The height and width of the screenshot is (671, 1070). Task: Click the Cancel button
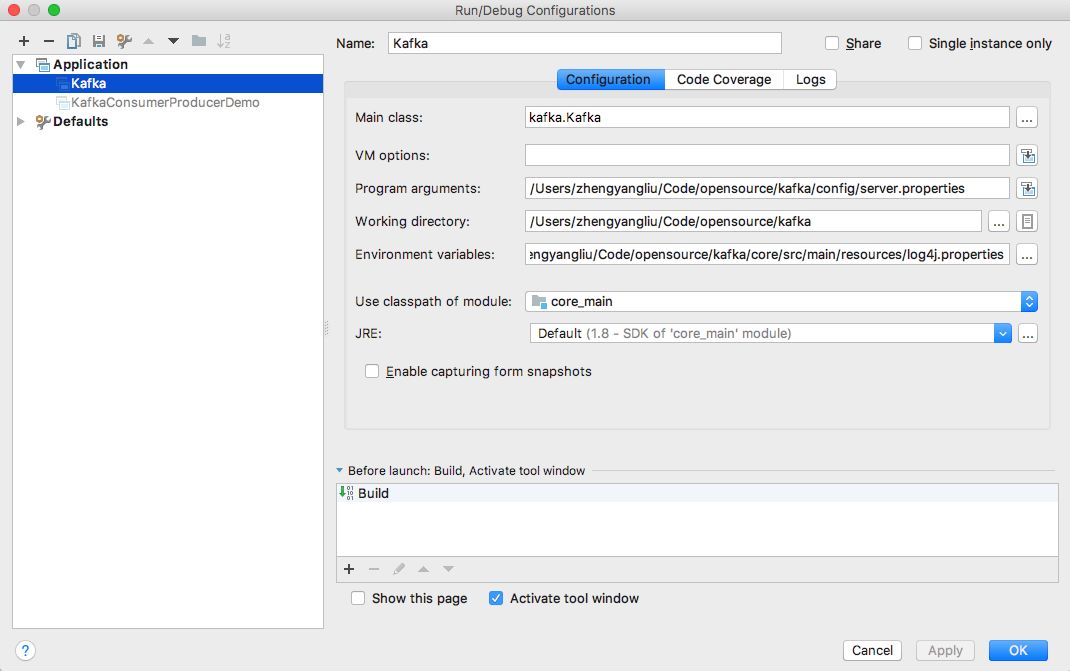(x=872, y=651)
